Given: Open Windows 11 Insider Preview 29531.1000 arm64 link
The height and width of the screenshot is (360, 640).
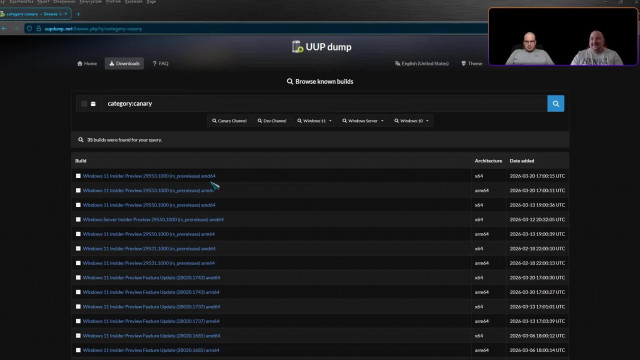Looking at the screenshot, I should (x=149, y=263).
